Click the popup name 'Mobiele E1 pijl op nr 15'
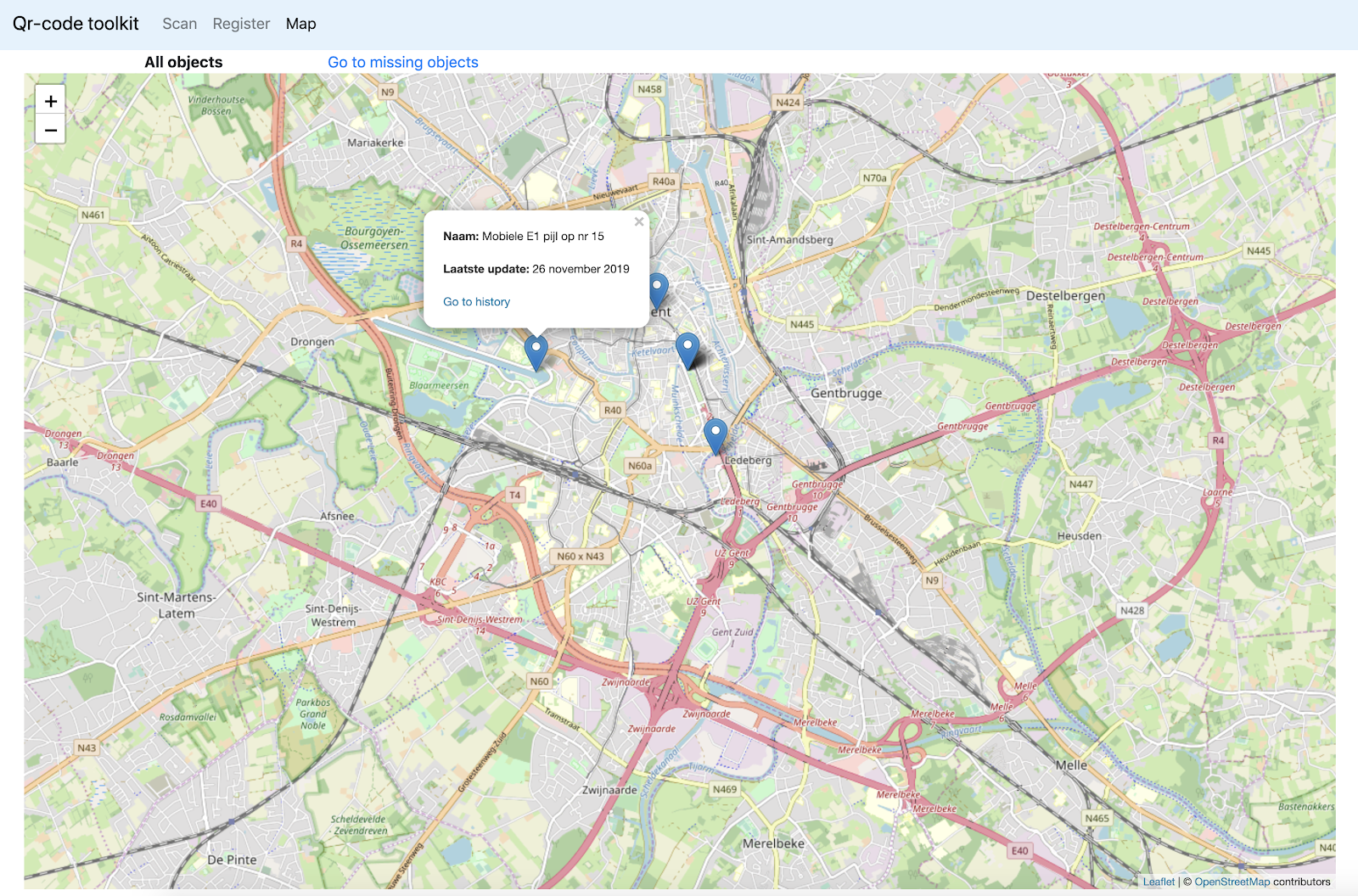The image size is (1358, 896). click(543, 237)
